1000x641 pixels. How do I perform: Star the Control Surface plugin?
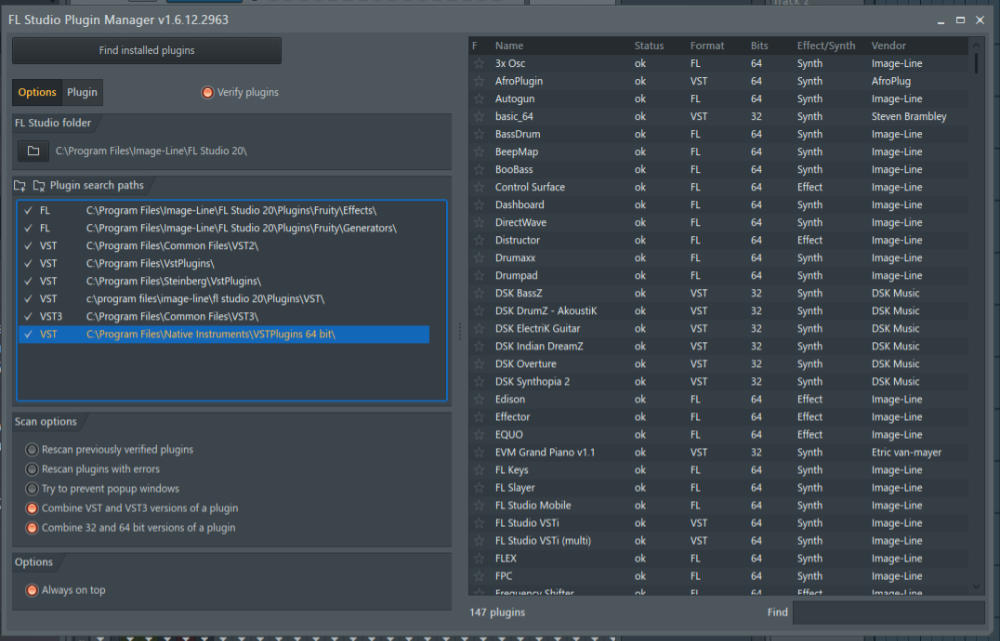(x=478, y=187)
